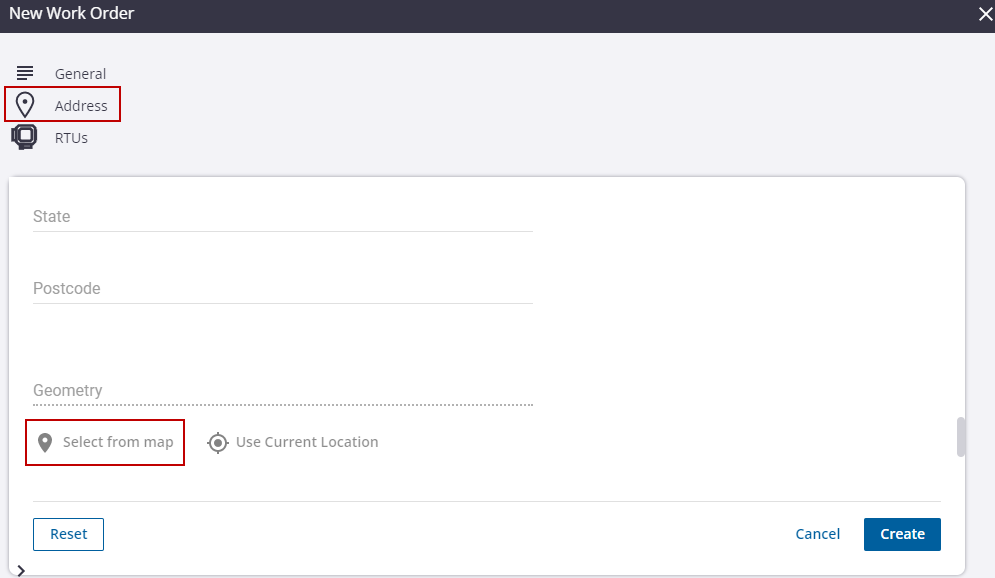Expand the chevron arrow at bottom left
The image size is (995, 578).
(21, 570)
